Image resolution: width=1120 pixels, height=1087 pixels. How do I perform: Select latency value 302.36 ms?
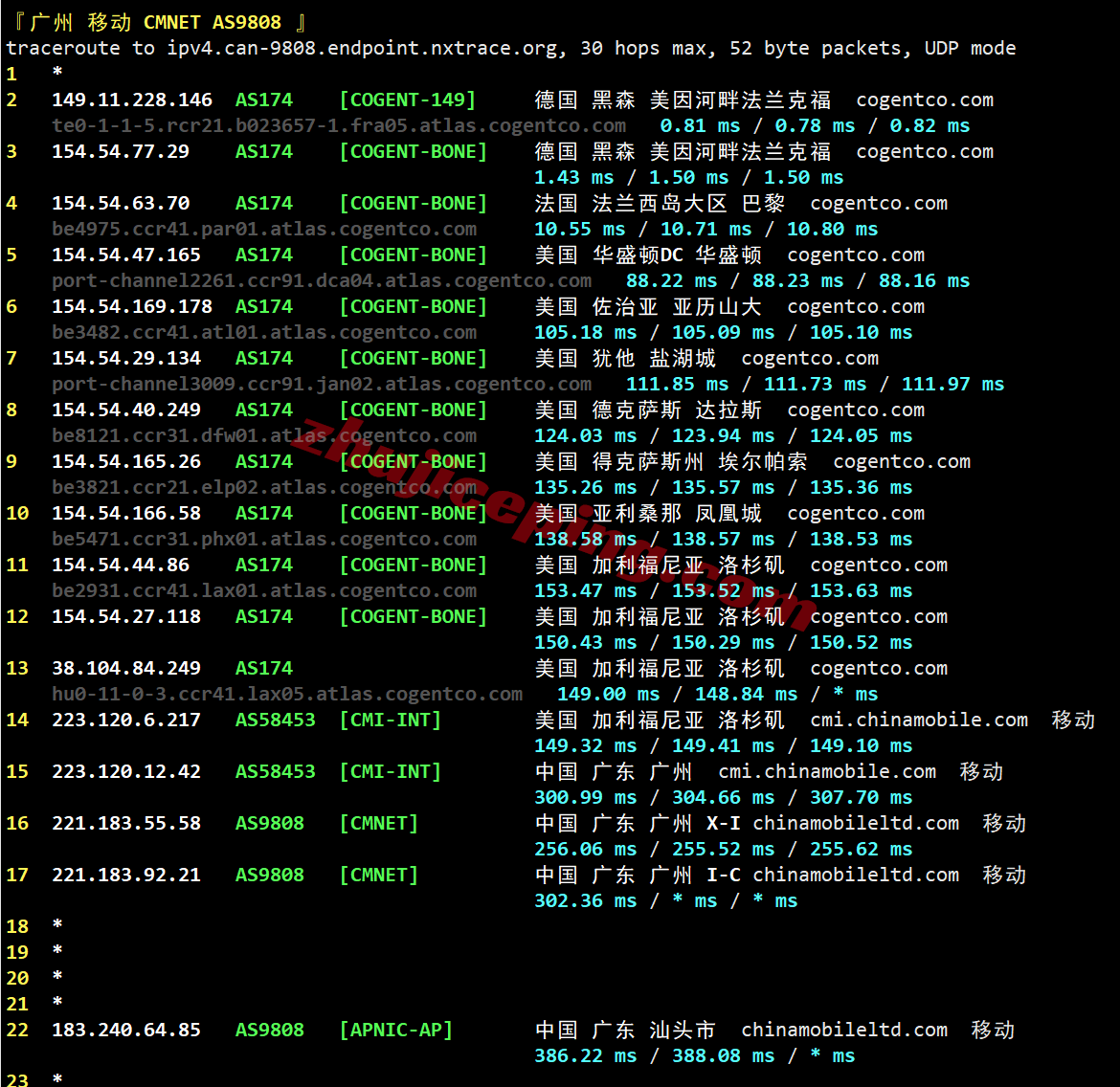pyautogui.click(x=586, y=901)
